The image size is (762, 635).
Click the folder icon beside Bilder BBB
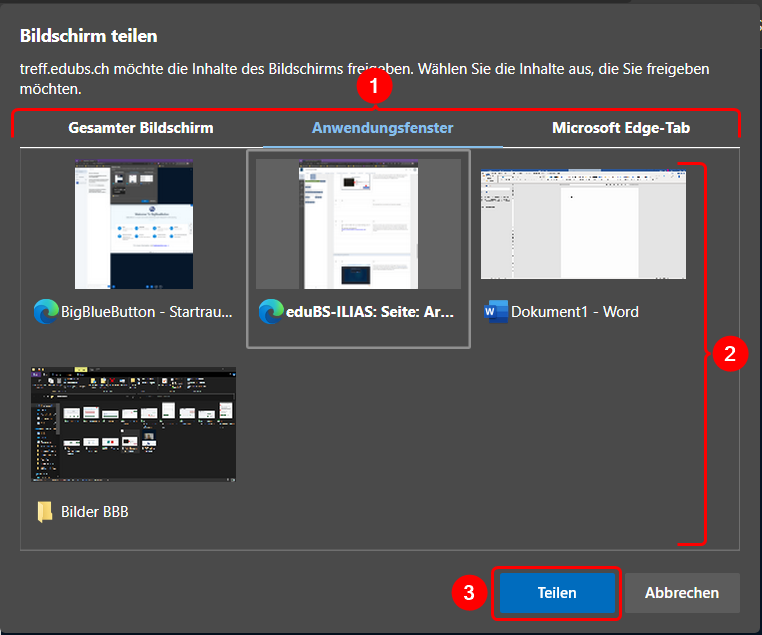(45, 512)
